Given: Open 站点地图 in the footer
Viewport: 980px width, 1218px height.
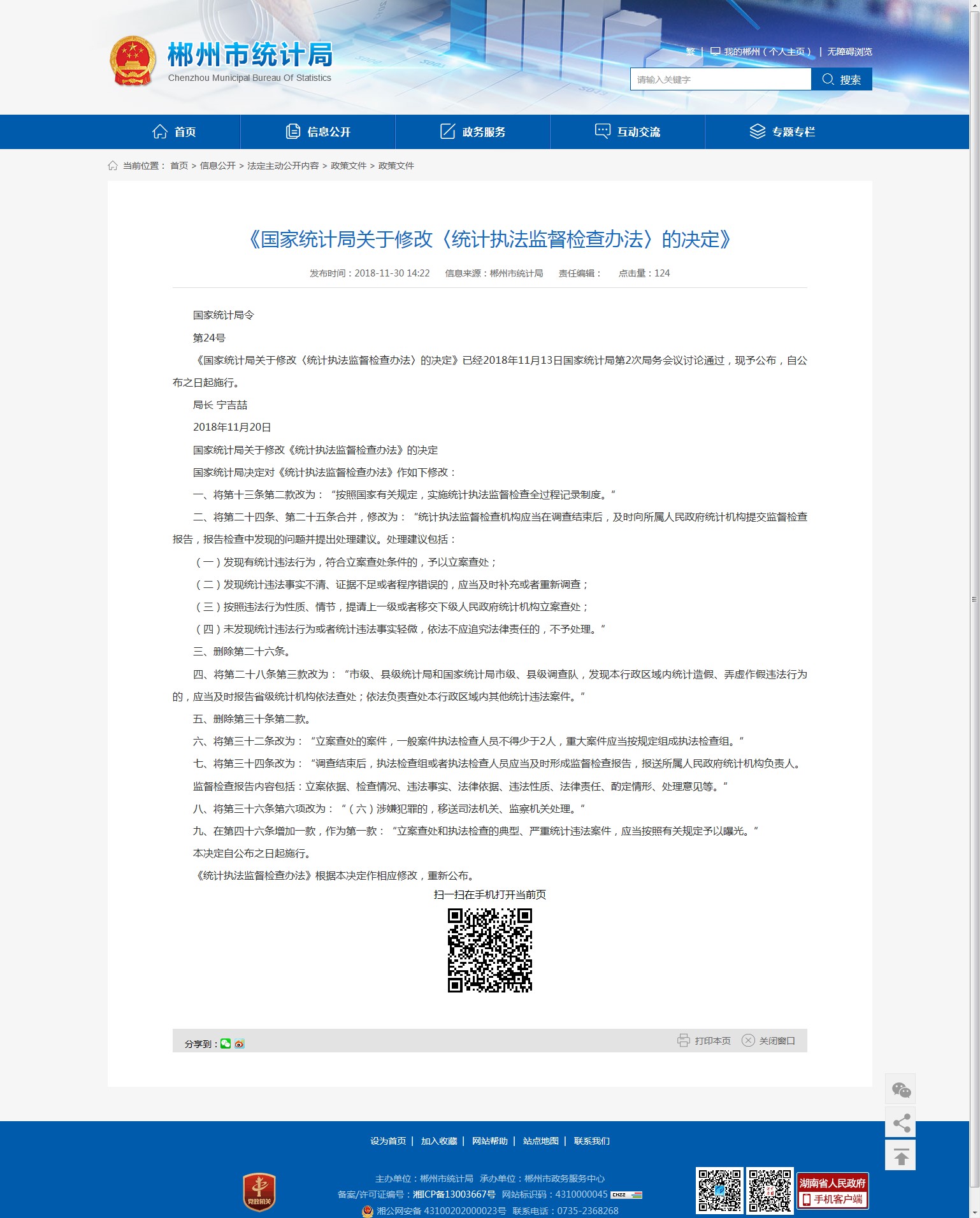Looking at the screenshot, I should point(541,1141).
